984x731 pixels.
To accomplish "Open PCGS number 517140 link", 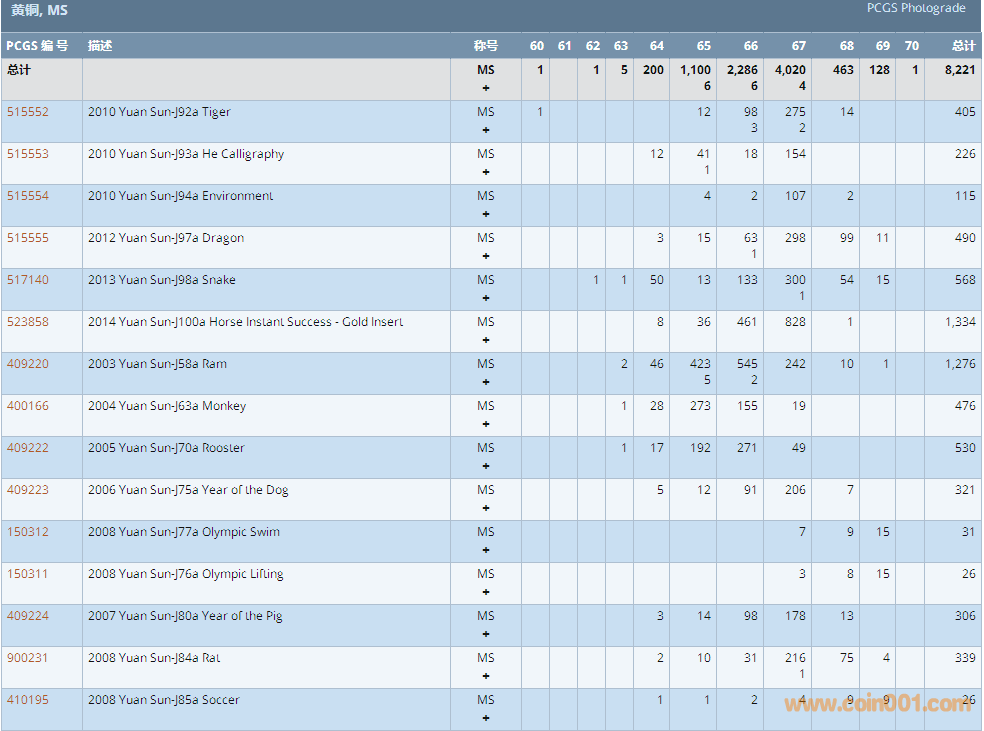I will click(28, 280).
